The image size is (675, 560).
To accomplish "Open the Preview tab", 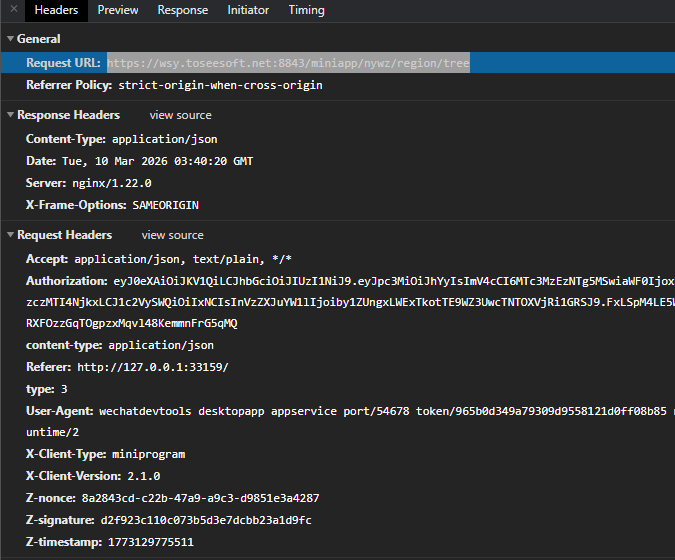I will coord(118,10).
